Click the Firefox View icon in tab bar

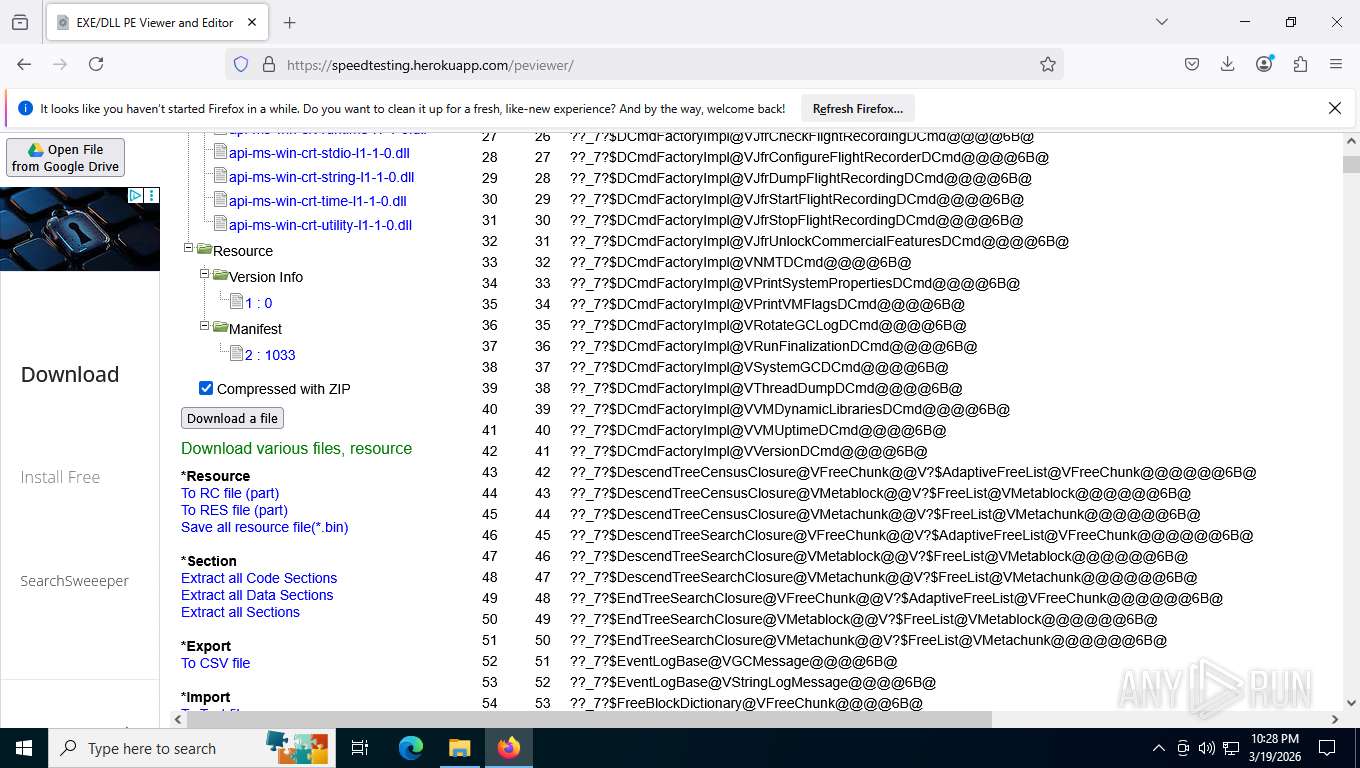20,22
